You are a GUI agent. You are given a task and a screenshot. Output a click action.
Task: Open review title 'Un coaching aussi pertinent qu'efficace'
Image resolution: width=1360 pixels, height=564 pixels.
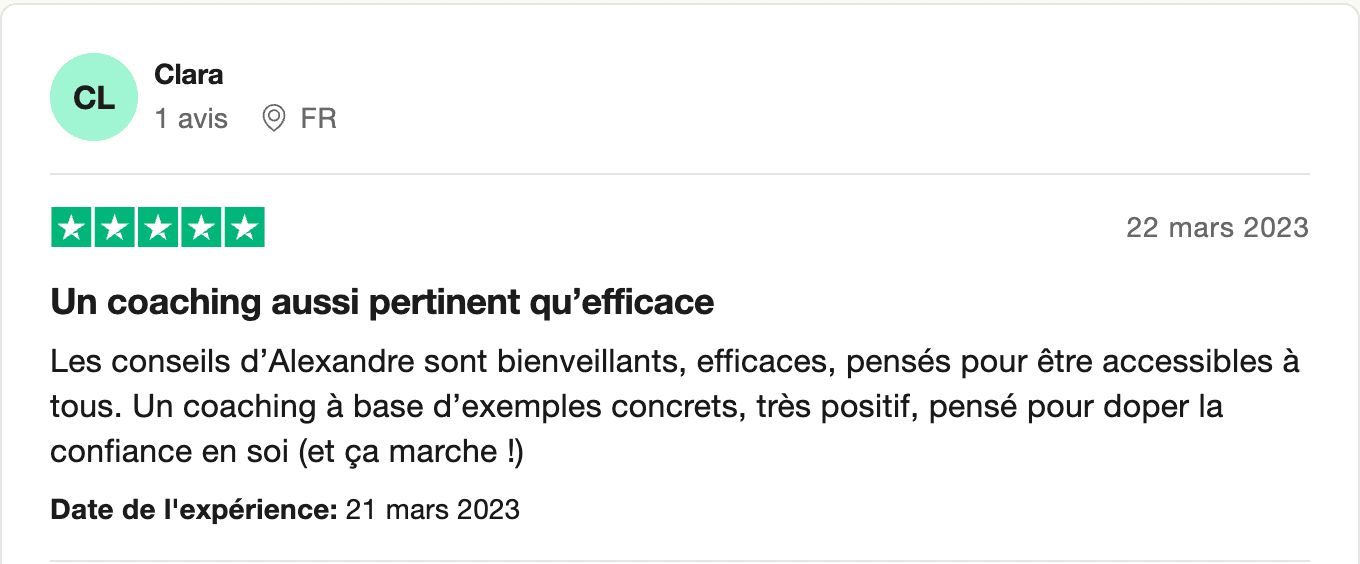[383, 302]
